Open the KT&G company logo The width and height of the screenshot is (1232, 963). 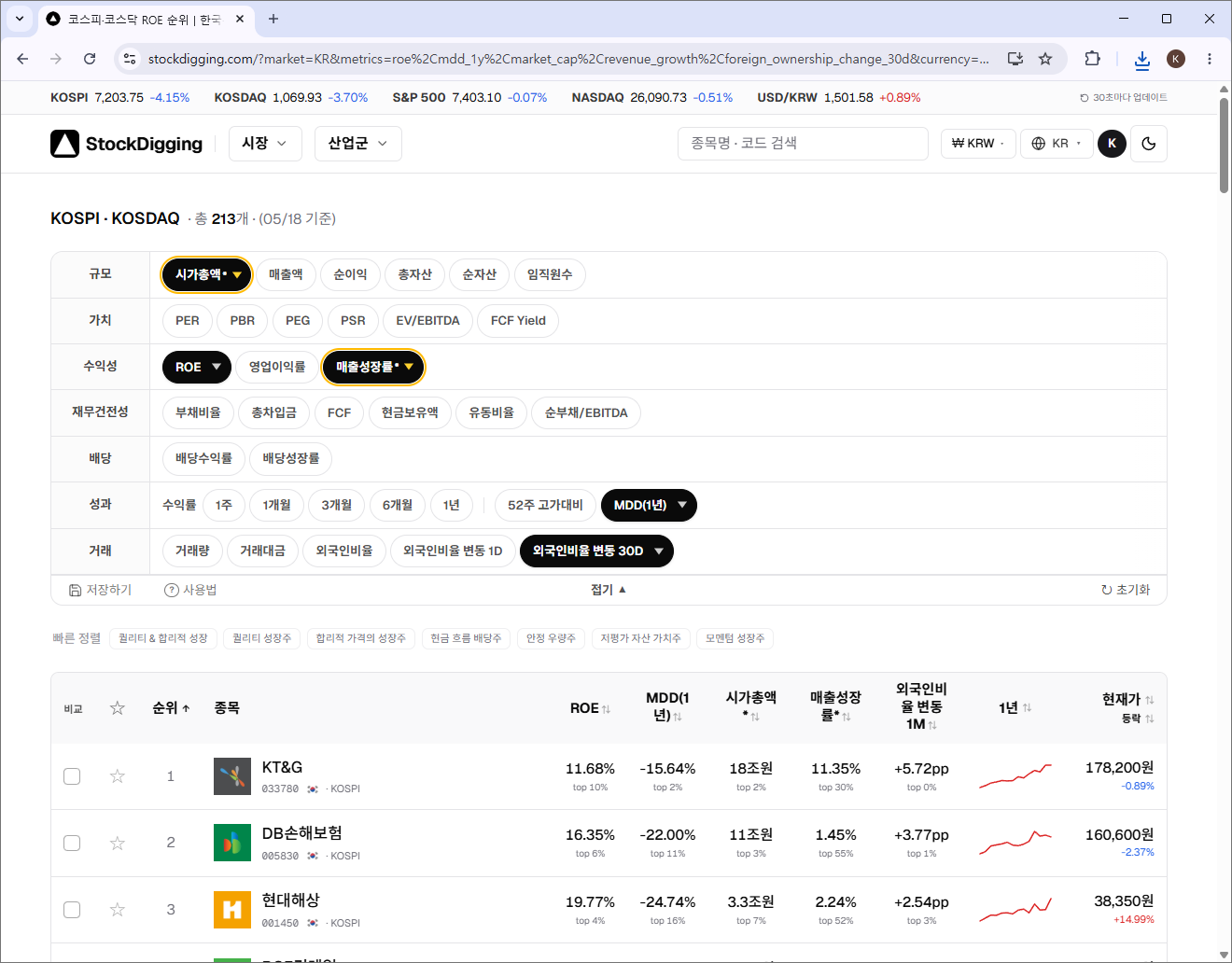tap(232, 776)
